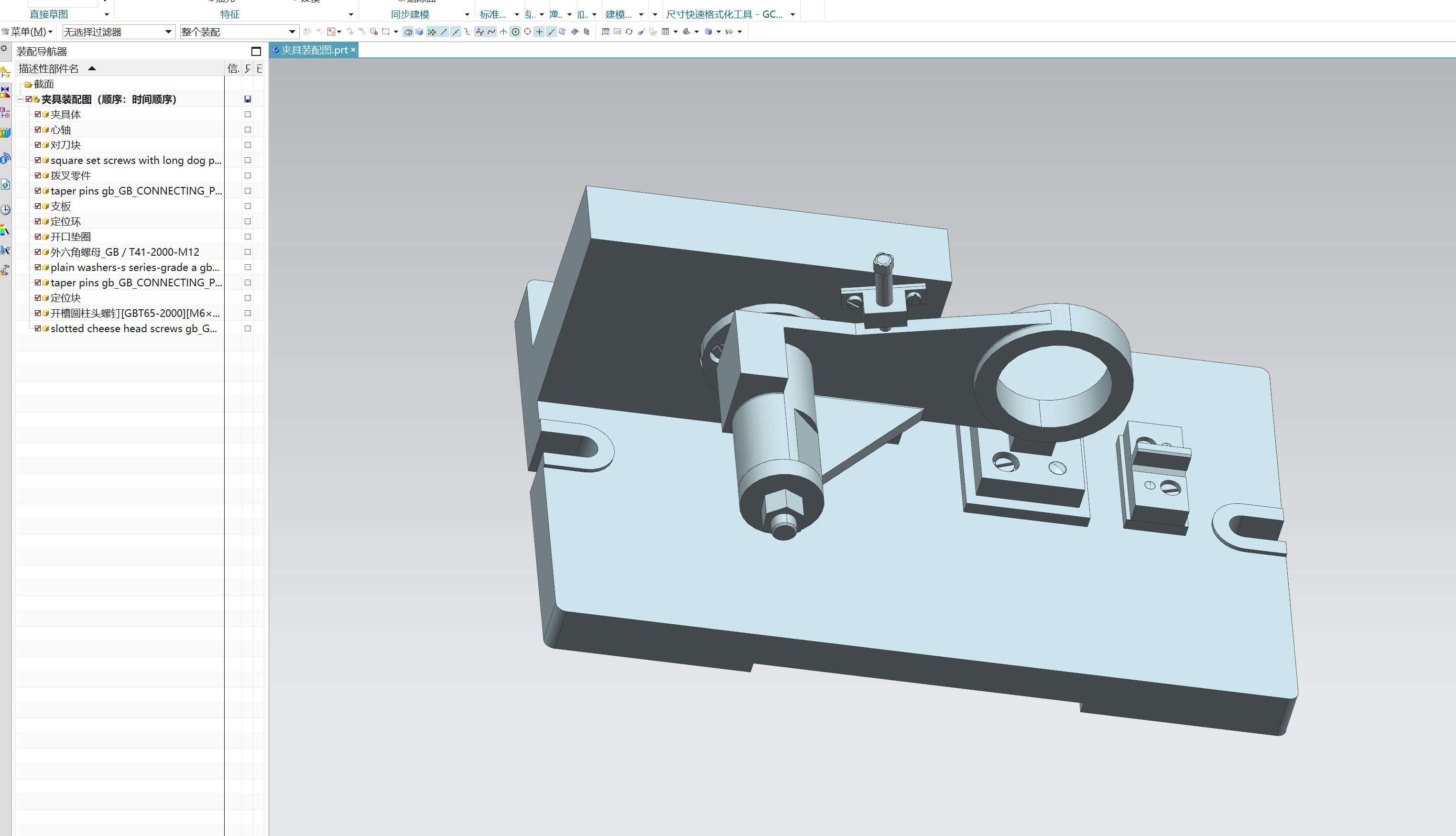1456x836 pixels.
Task: Click the quadrant point snap icon
Action: pyautogui.click(x=527, y=32)
